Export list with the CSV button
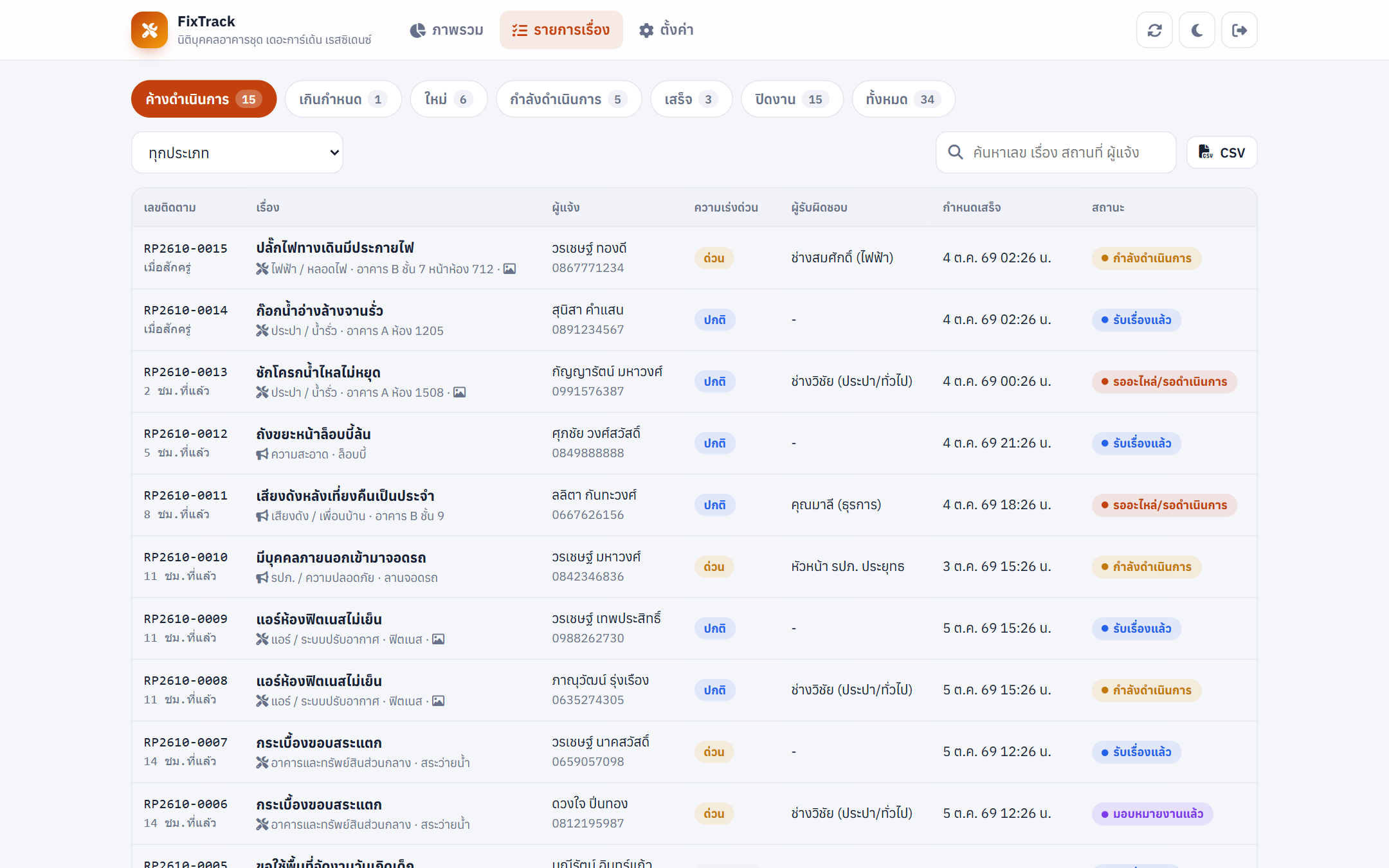The height and width of the screenshot is (868, 1389). click(1222, 152)
